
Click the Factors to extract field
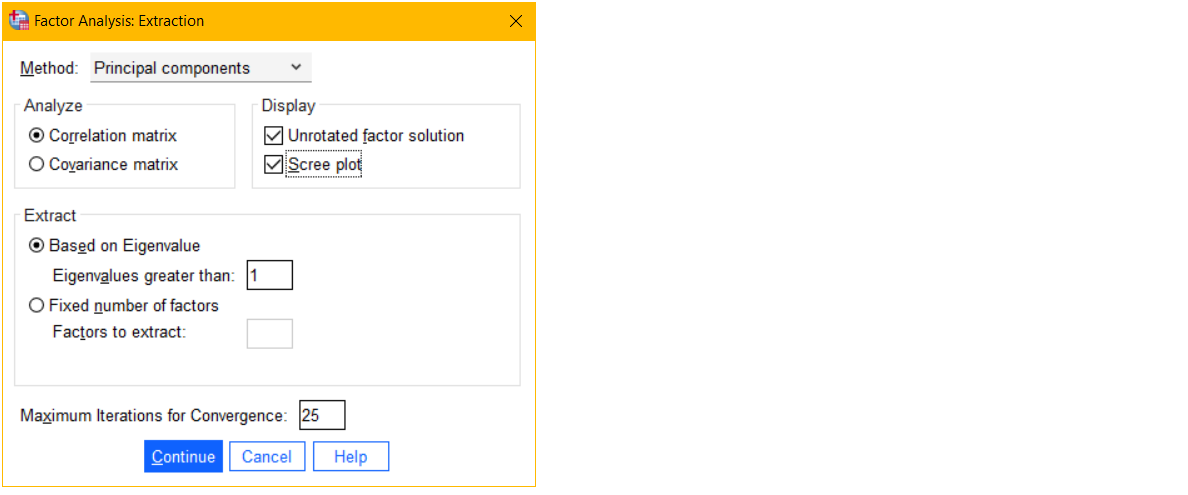[x=270, y=334]
